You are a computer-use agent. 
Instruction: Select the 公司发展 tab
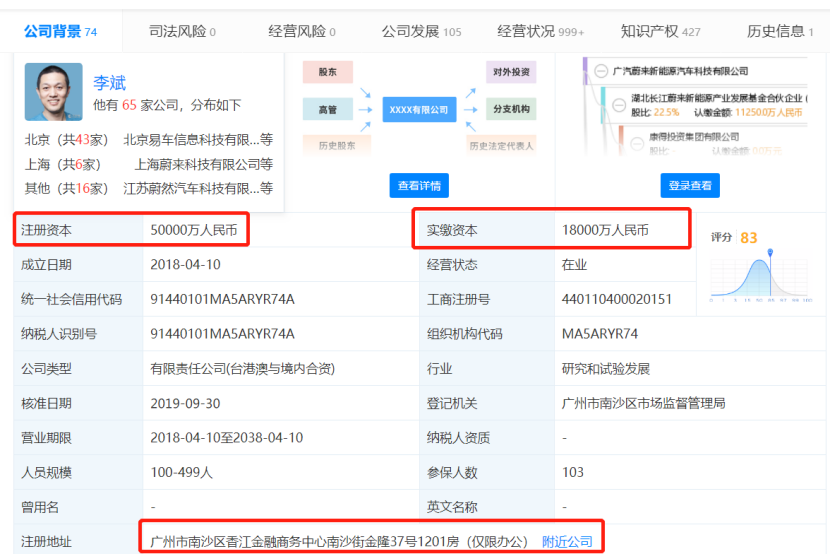pos(421,32)
